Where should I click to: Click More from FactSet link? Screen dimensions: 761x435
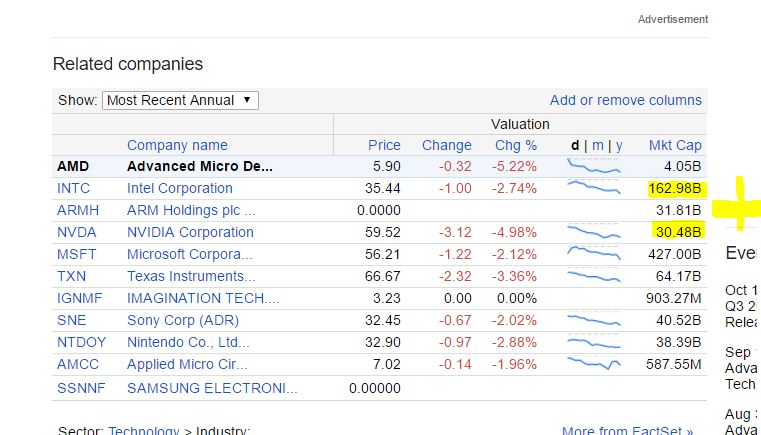[x=627, y=431]
